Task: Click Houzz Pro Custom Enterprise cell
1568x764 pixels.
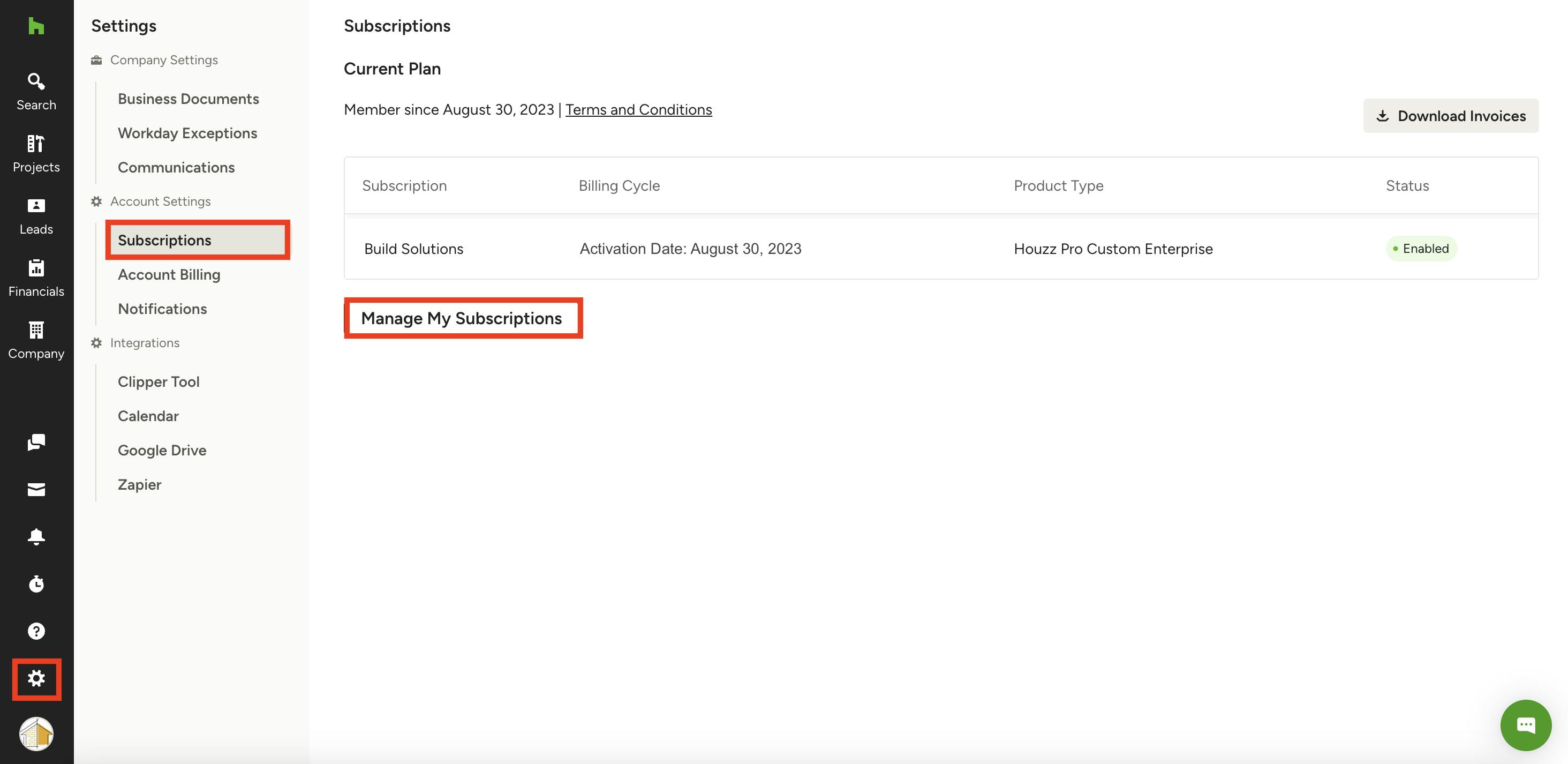Action: tap(1113, 249)
